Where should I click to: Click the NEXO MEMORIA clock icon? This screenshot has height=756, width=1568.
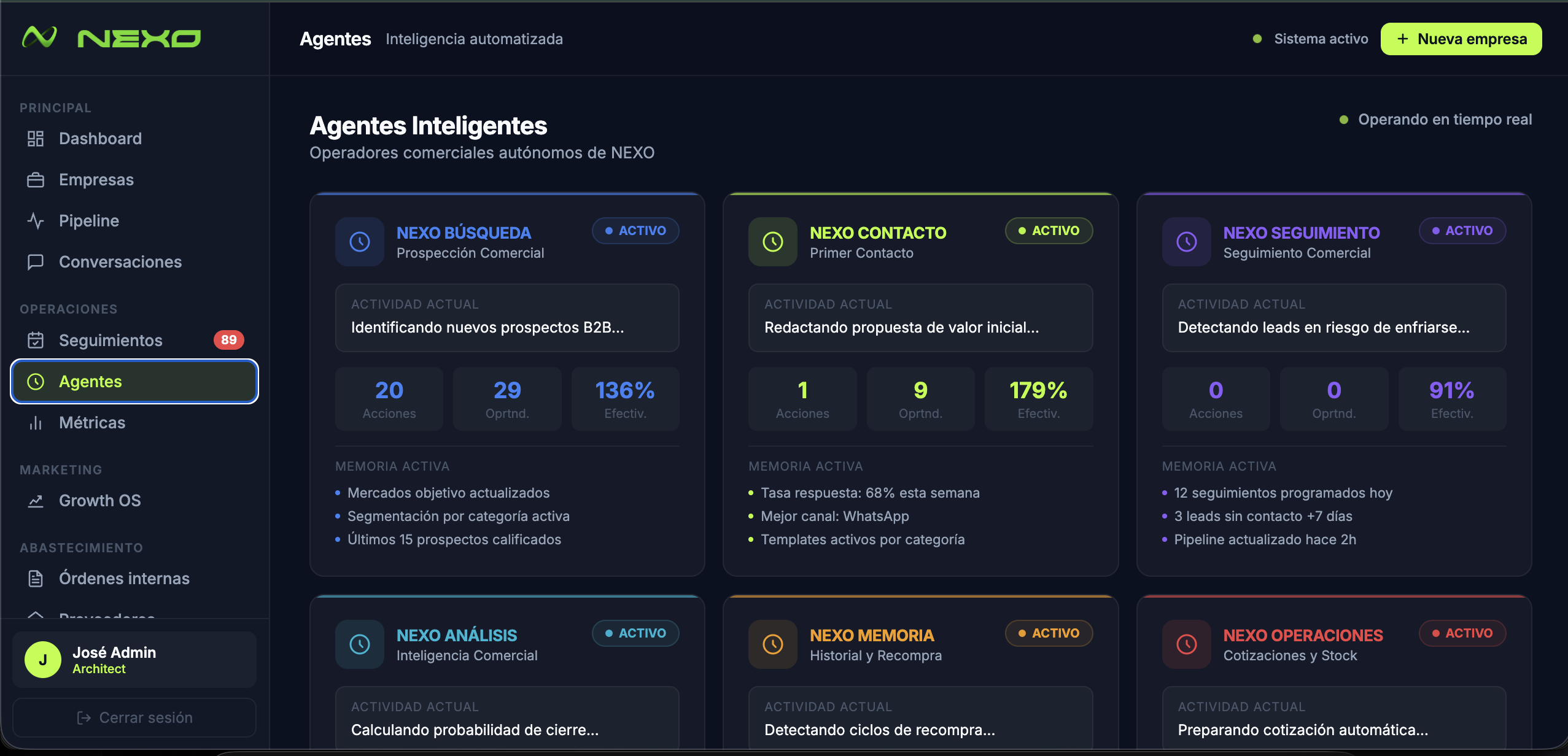click(x=773, y=644)
